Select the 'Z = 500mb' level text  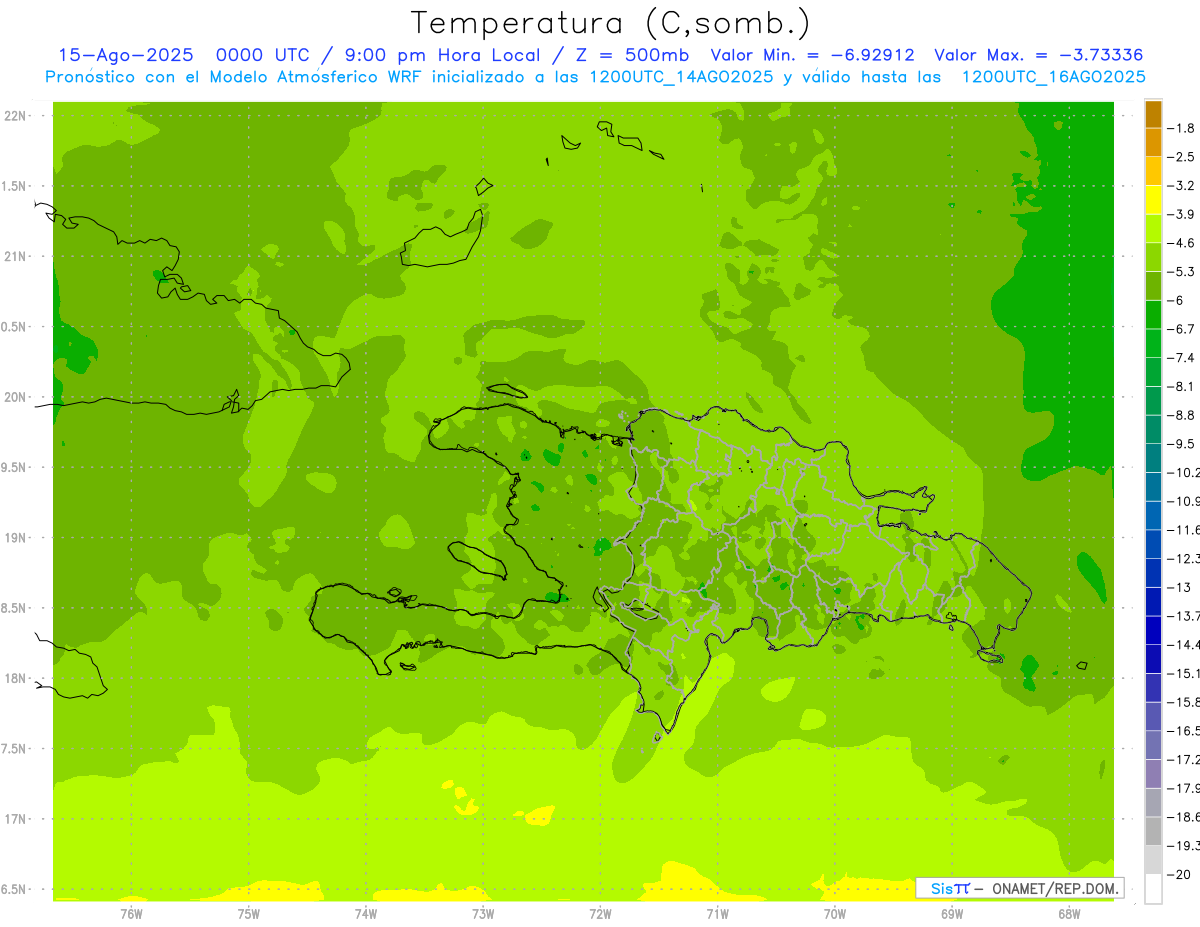[x=632, y=55]
